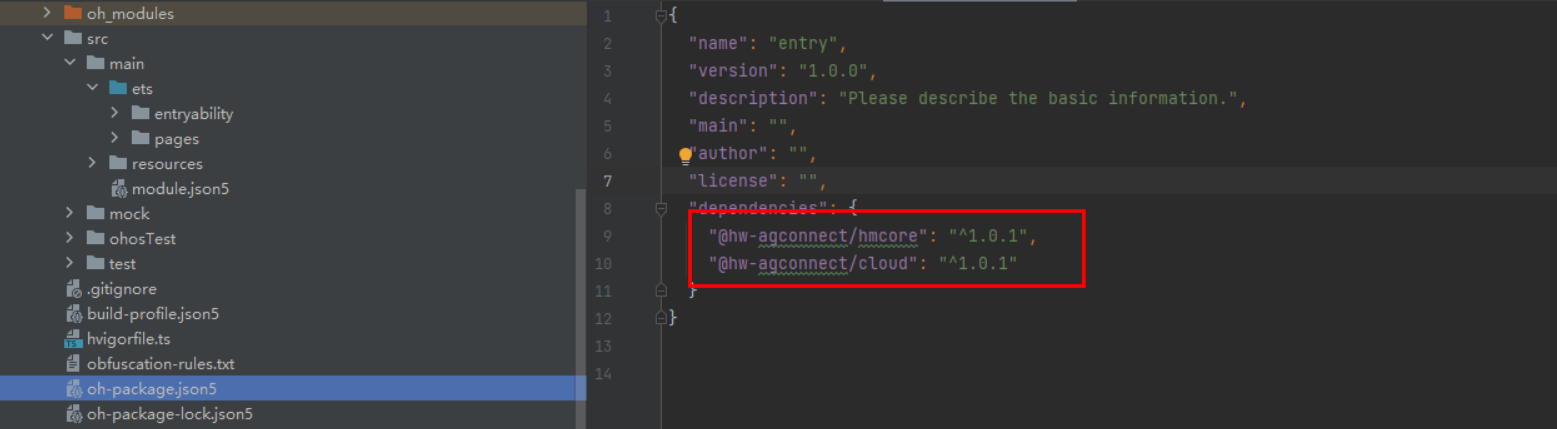Click the fold end marker at line 12

660,318
